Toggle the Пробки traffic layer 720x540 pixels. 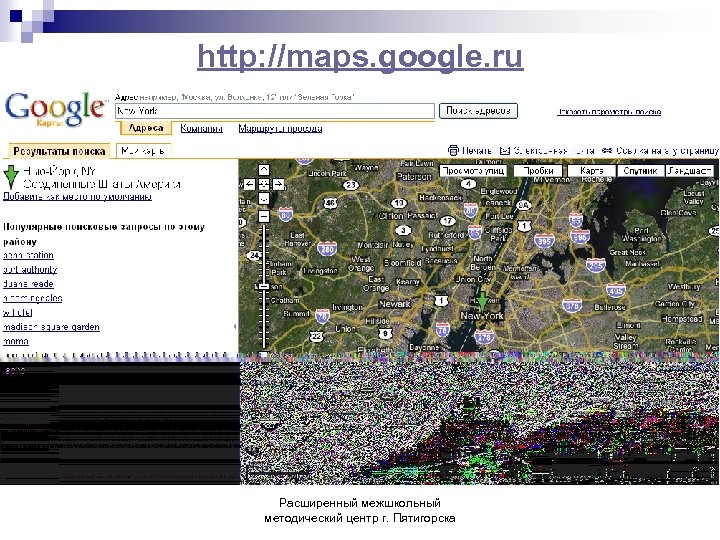coord(538,171)
